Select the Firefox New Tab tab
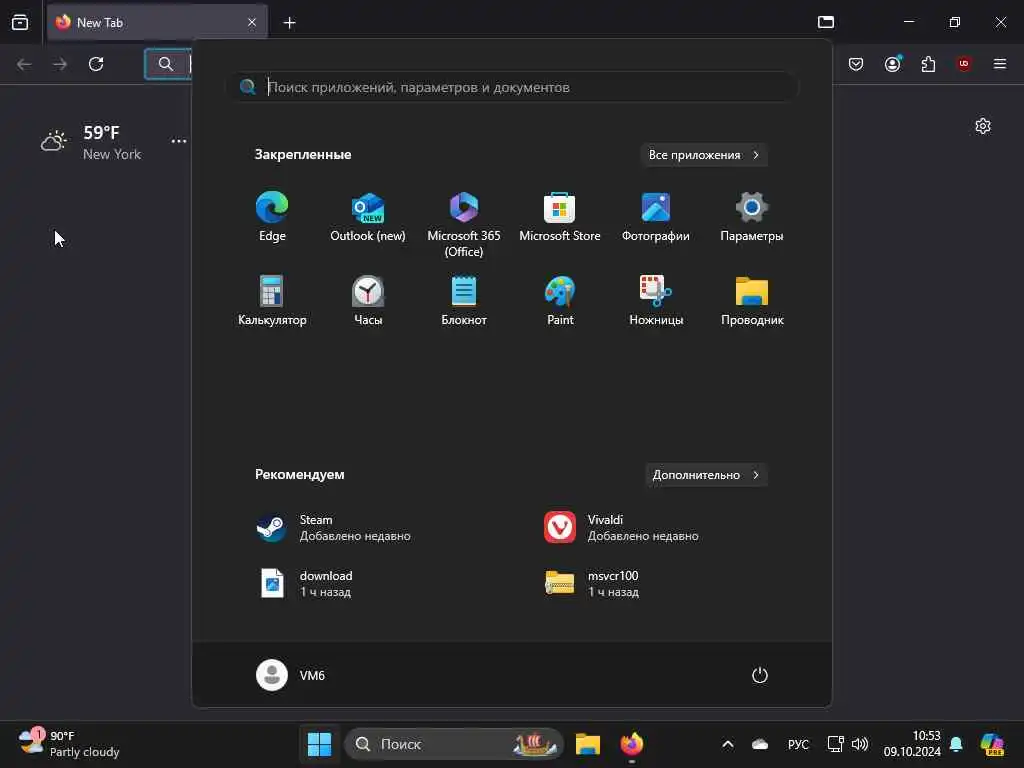1024x768 pixels. coord(157,22)
